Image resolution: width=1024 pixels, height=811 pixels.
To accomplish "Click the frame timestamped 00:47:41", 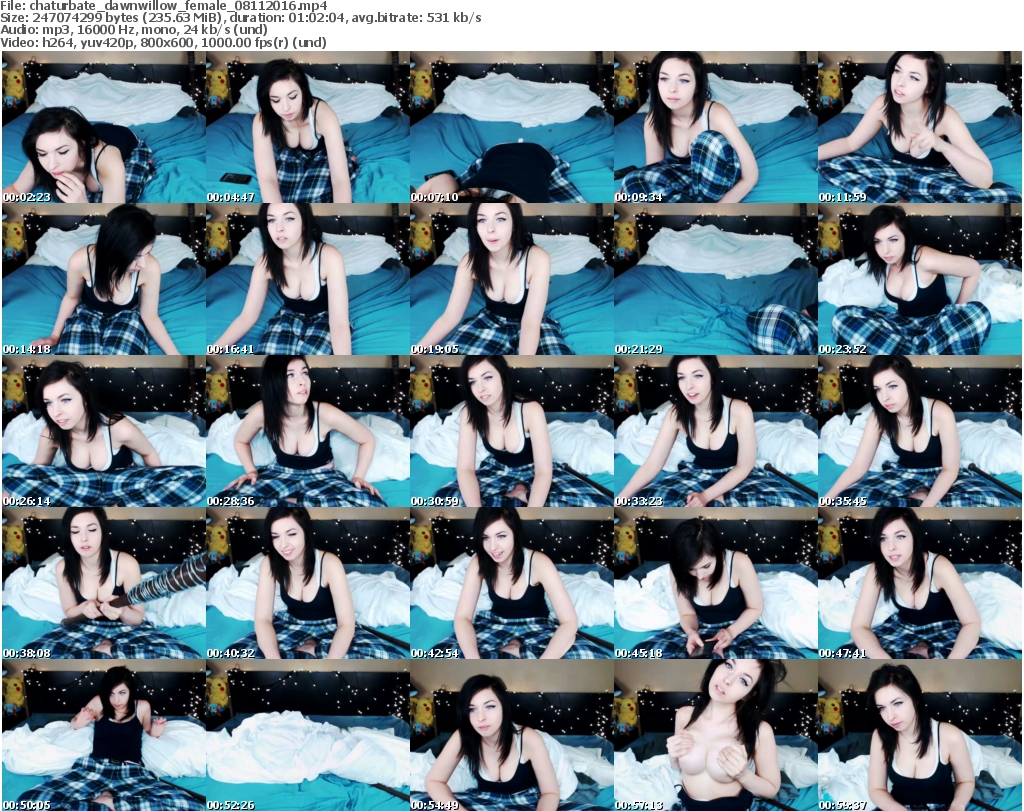I will 920,584.
